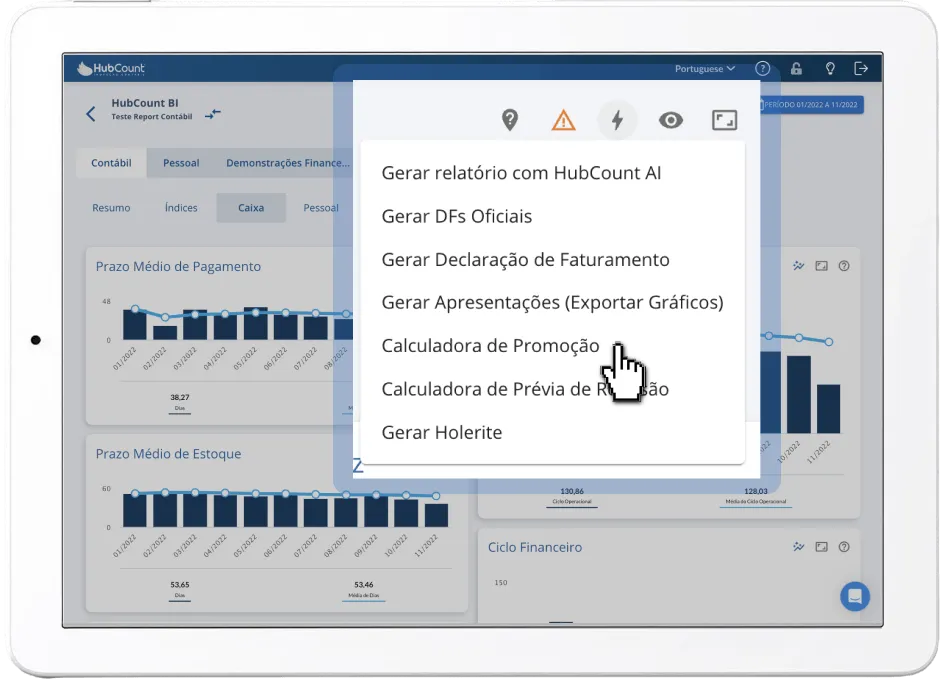
Task: Click trend line icon on Ciclo Financeiro card
Action: coord(799,547)
